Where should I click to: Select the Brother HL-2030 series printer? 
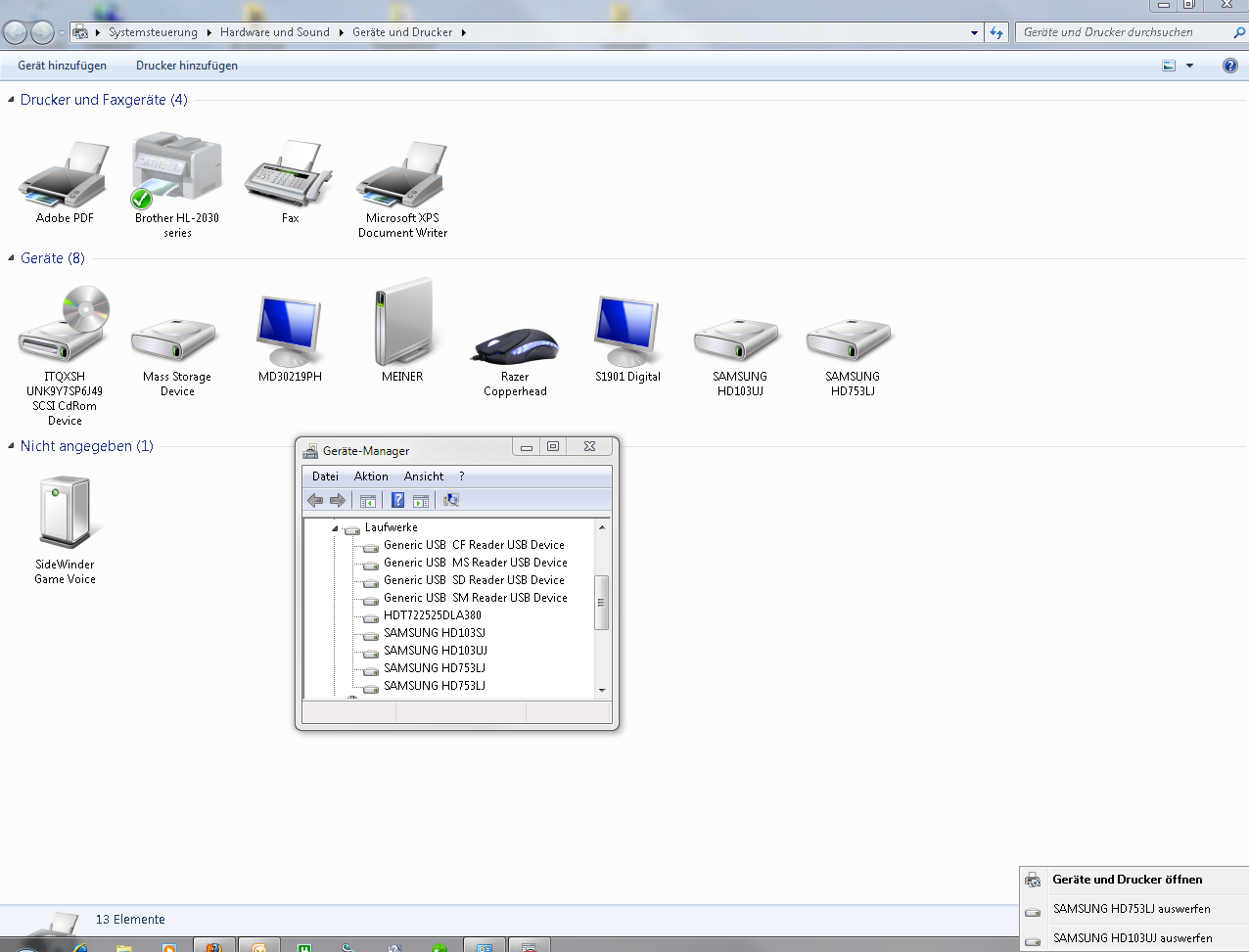[177, 171]
